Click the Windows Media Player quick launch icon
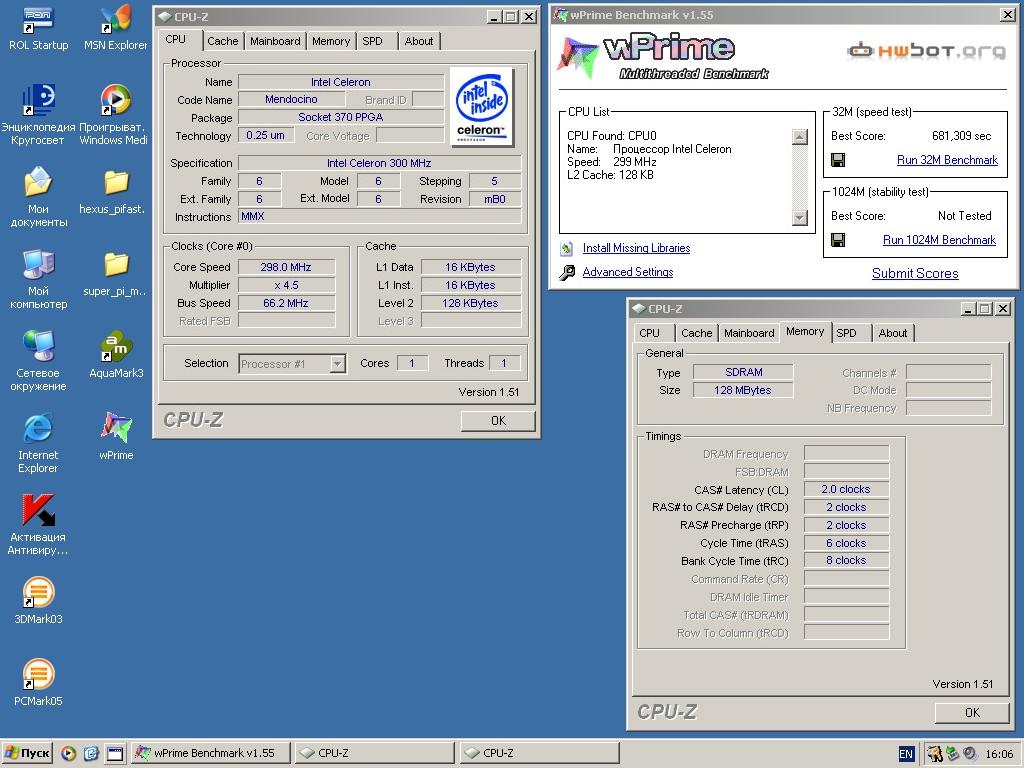Viewport: 1024px width, 768px height. tap(69, 754)
